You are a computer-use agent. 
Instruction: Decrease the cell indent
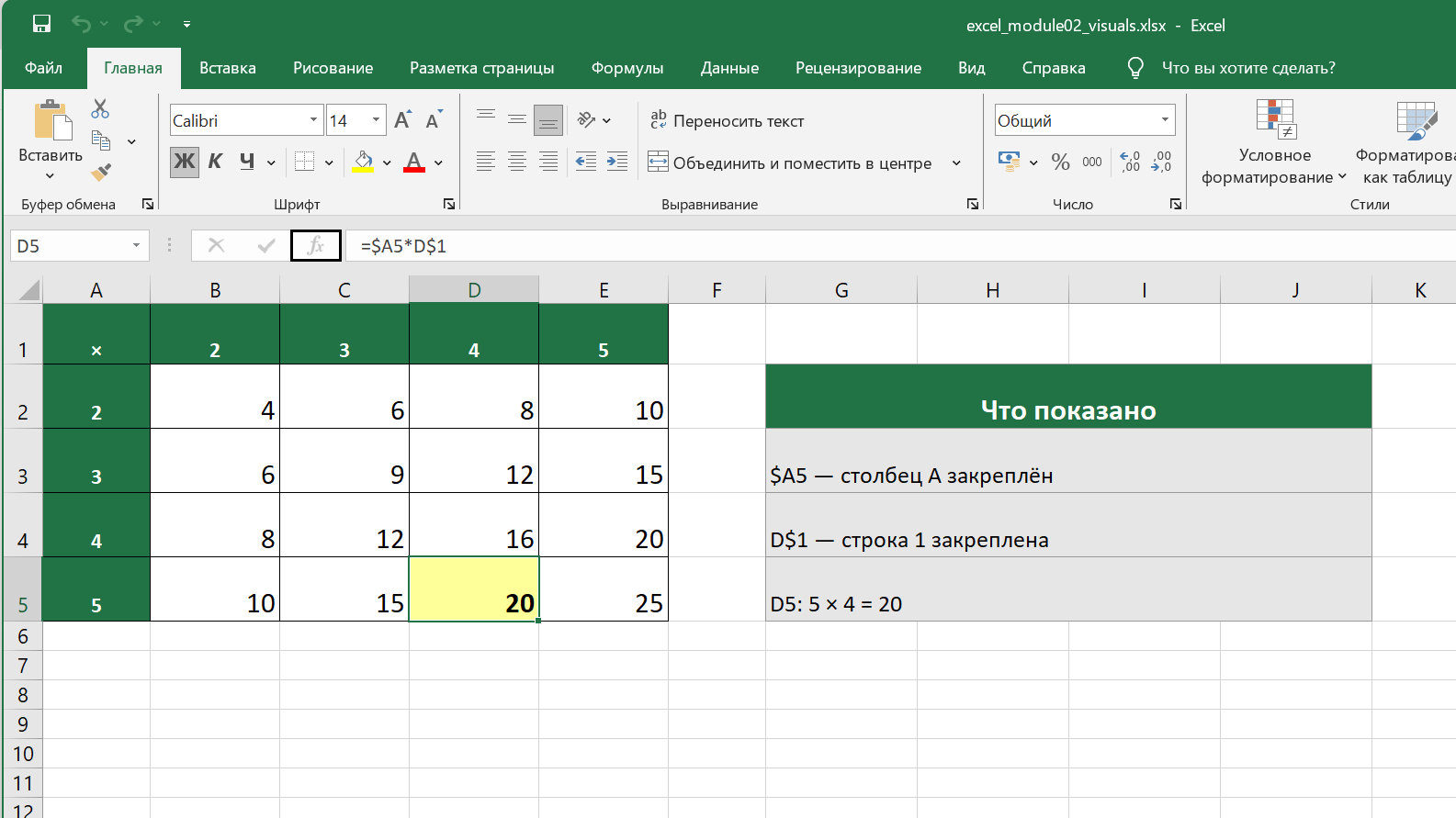point(586,162)
